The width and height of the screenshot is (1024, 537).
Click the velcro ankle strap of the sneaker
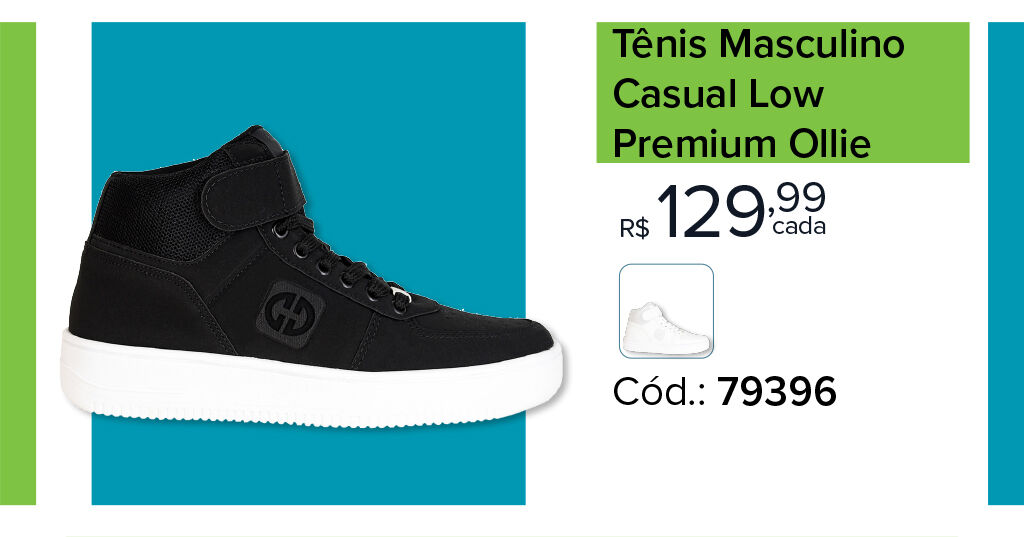253,190
